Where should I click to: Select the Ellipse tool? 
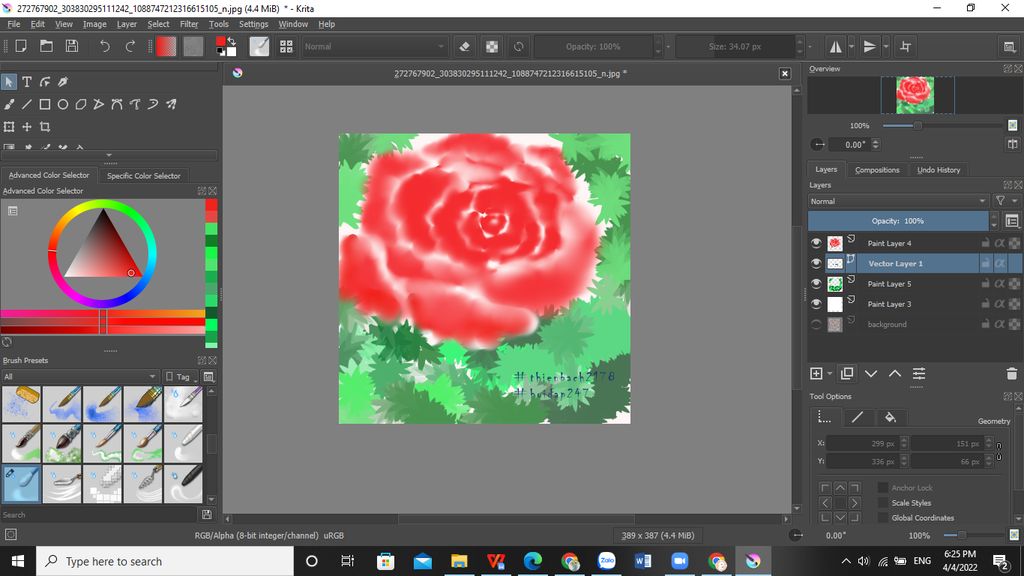click(x=63, y=104)
